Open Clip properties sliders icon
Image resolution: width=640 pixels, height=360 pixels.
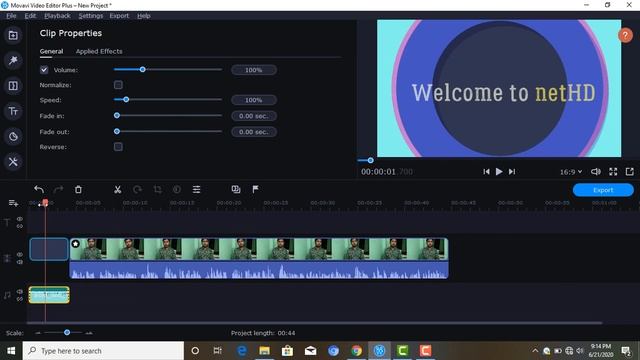click(196, 189)
